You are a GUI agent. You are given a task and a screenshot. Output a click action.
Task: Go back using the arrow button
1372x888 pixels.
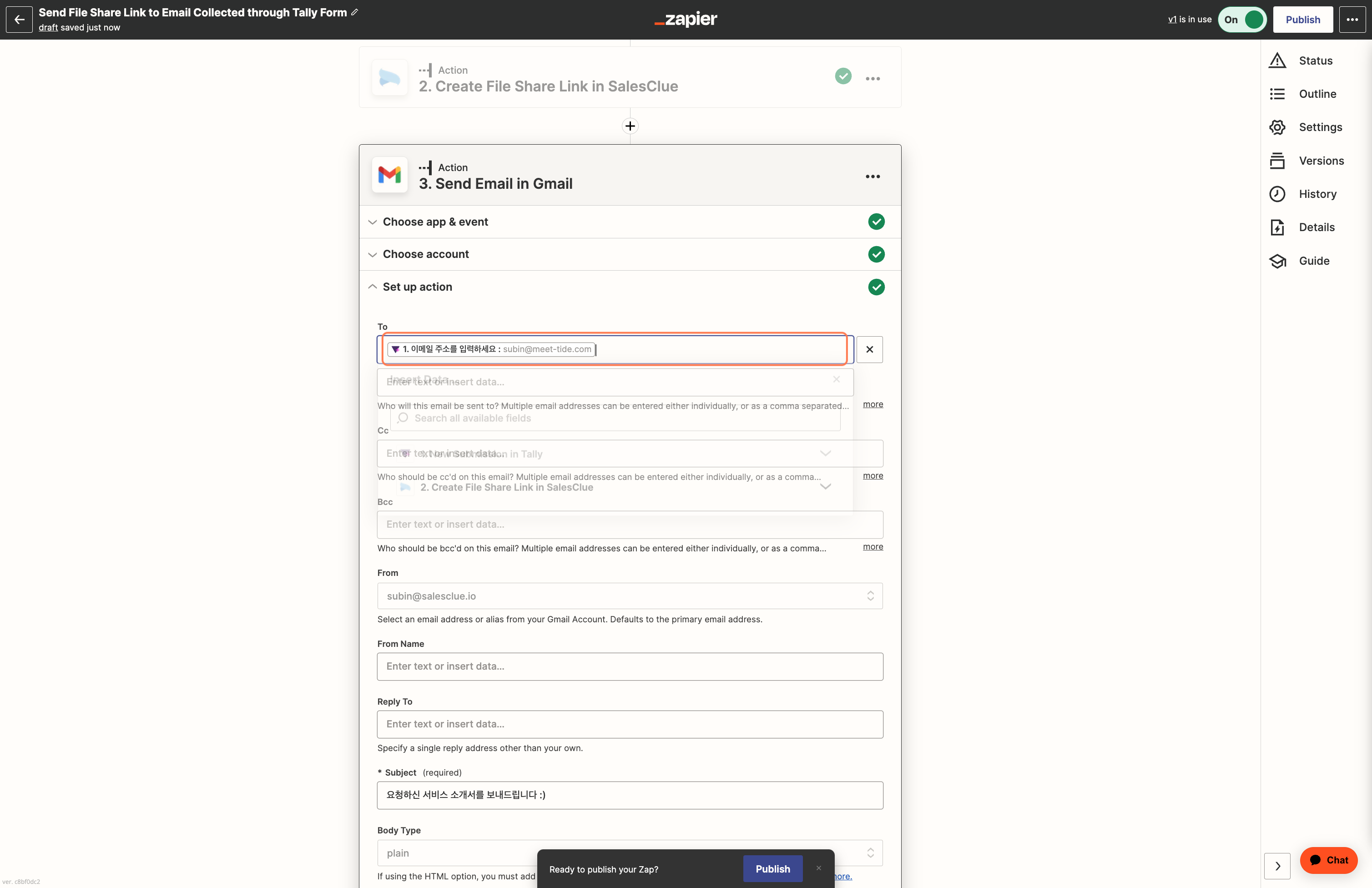point(19,20)
